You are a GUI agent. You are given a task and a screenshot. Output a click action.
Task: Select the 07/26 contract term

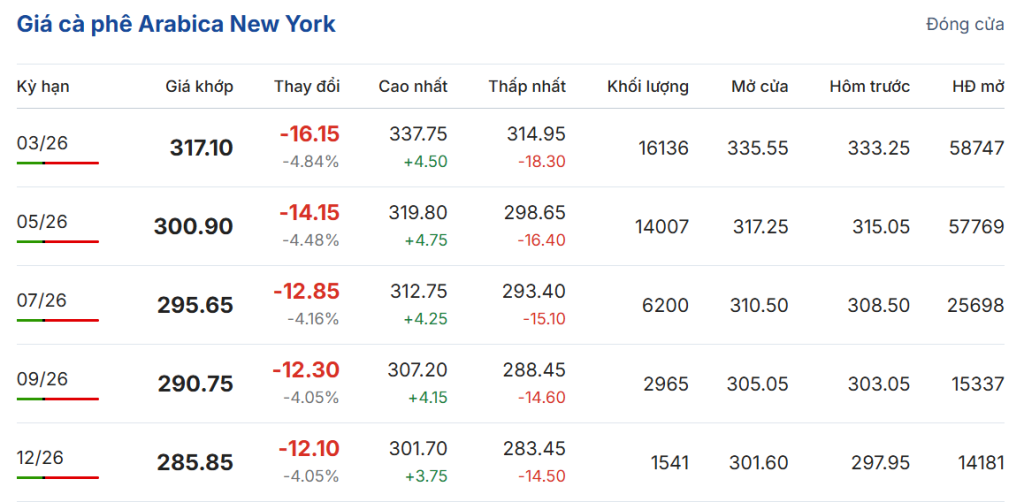point(42,299)
